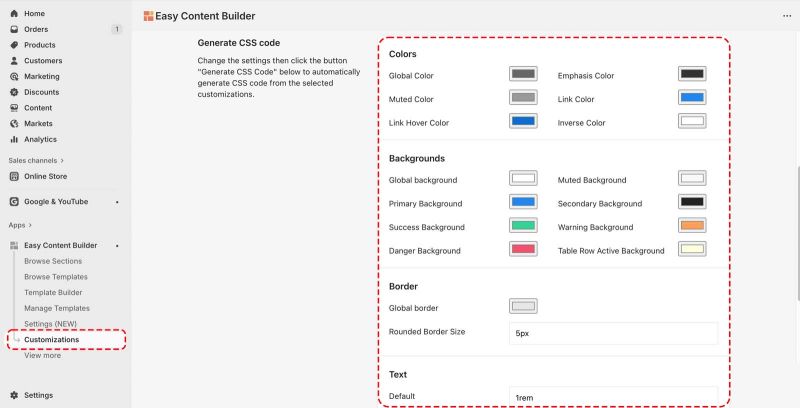Open the three-dot menu in header
Viewport: 800px width, 408px height.
pyautogui.click(x=786, y=16)
